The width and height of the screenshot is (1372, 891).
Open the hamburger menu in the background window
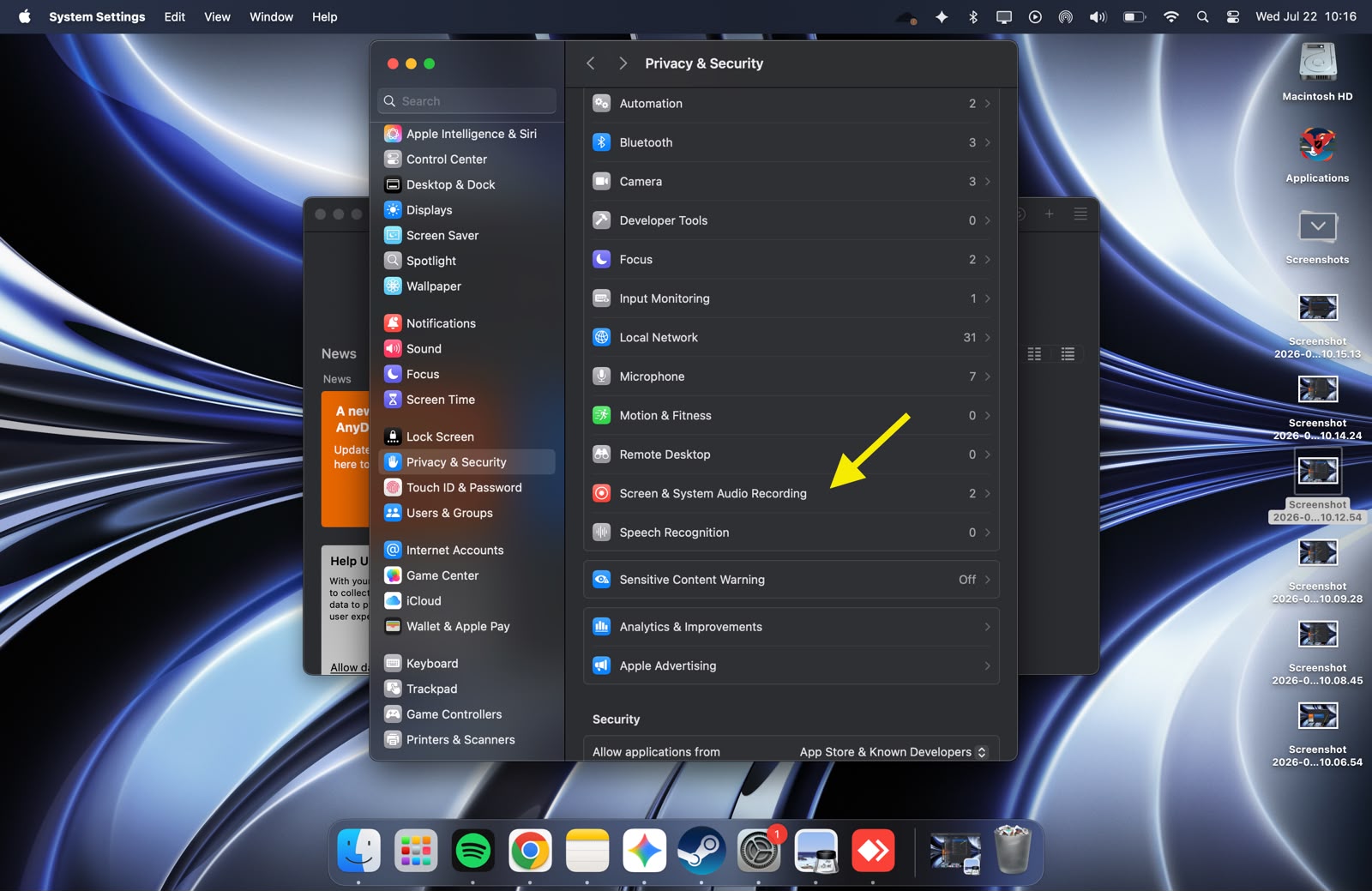1080,214
